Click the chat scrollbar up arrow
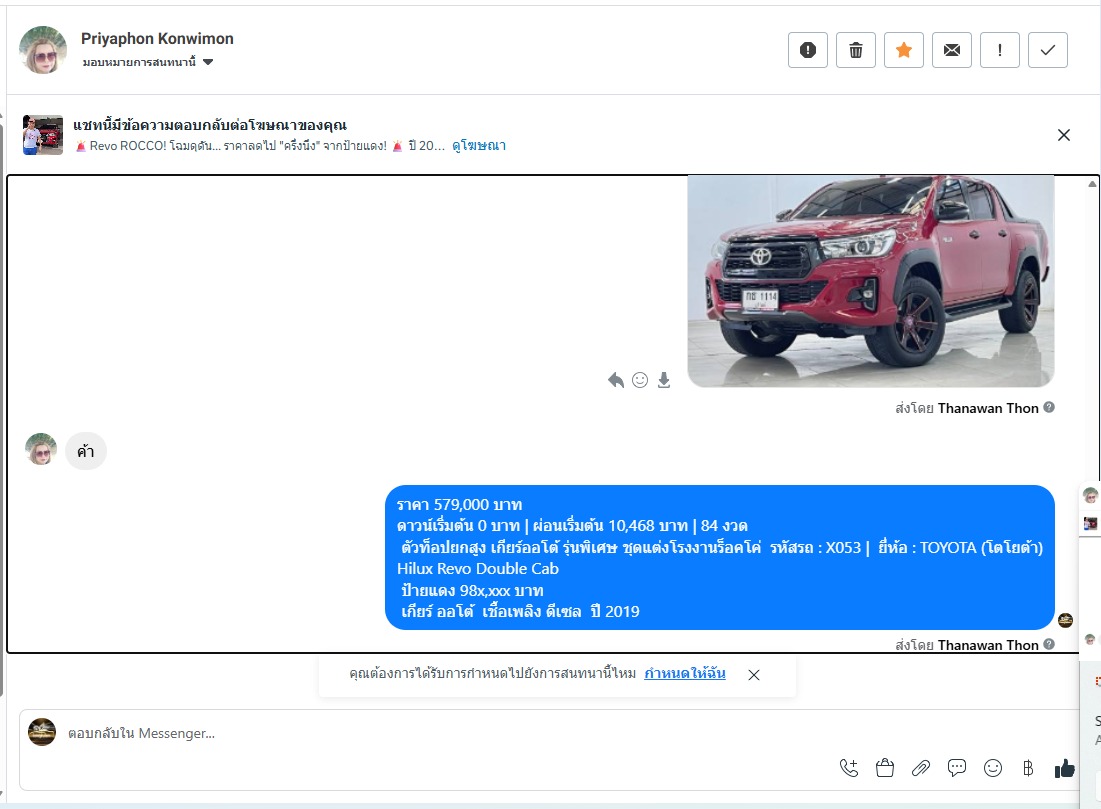This screenshot has height=809, width=1101. (1092, 184)
